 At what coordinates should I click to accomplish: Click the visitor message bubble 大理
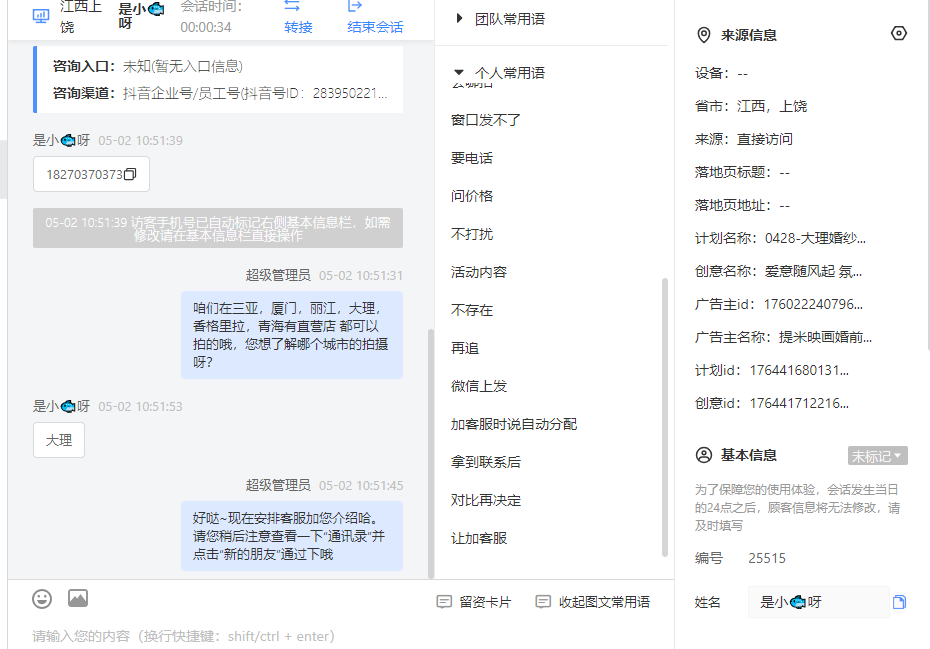click(x=59, y=440)
